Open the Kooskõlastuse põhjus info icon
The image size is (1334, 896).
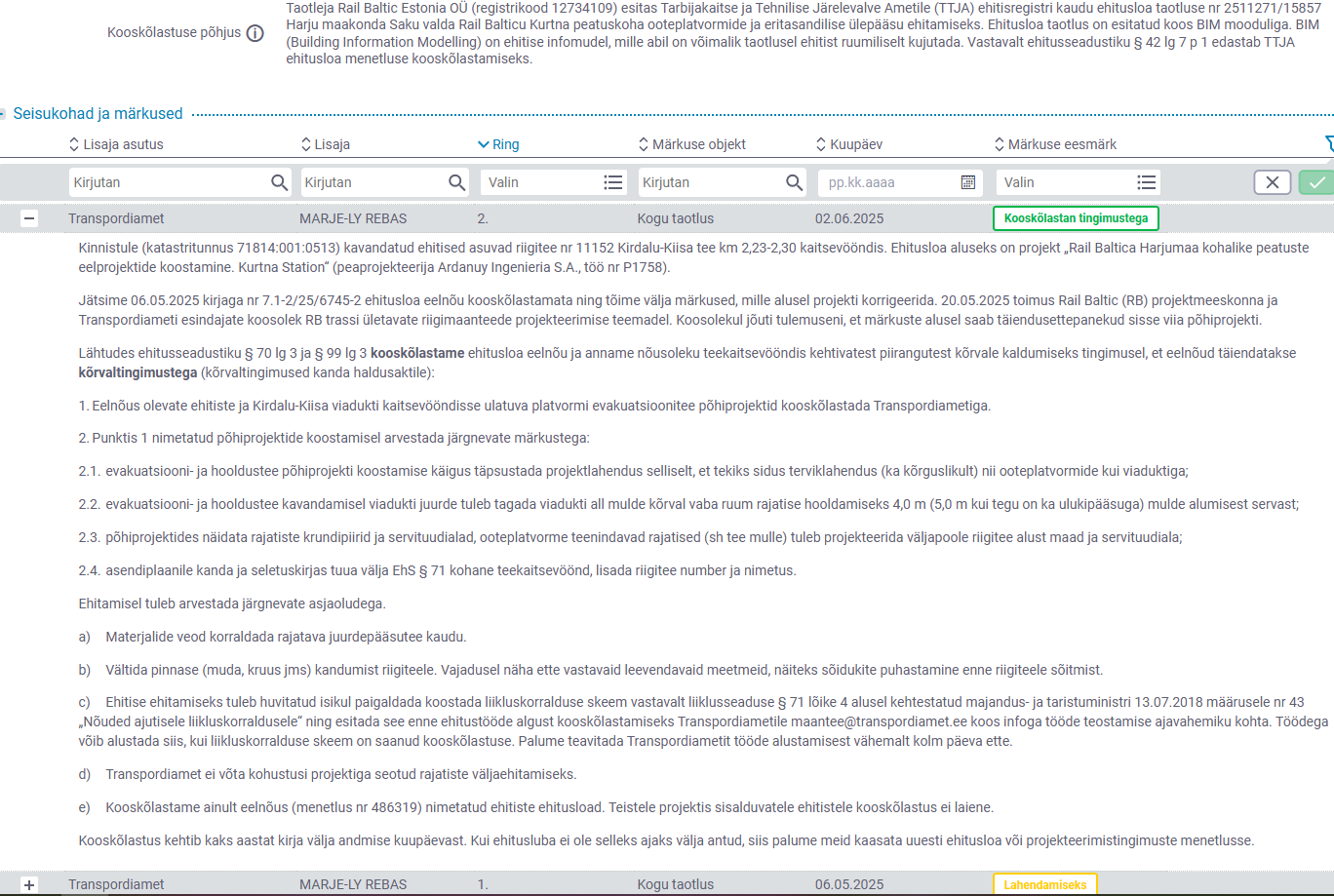(255, 33)
